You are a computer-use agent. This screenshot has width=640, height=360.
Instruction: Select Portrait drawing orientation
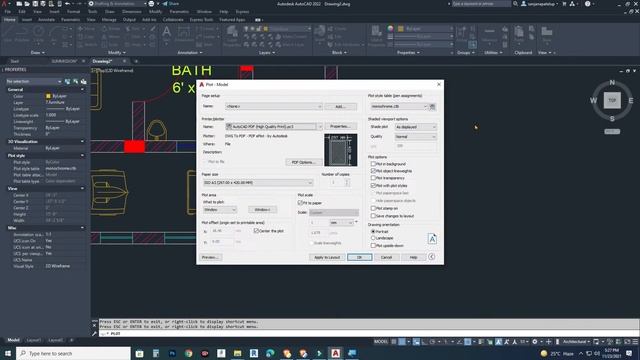373,231
